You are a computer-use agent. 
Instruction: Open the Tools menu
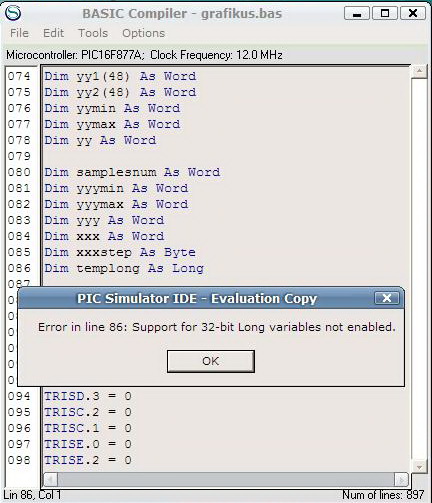93,33
